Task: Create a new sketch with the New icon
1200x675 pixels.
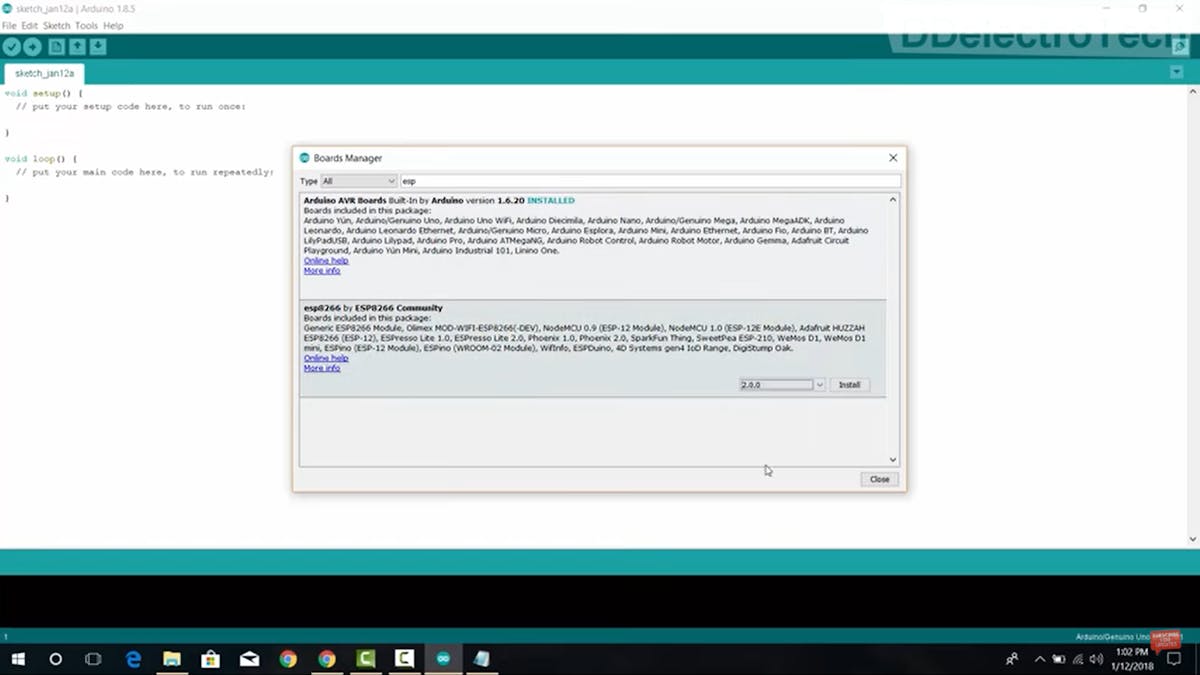Action: point(56,46)
